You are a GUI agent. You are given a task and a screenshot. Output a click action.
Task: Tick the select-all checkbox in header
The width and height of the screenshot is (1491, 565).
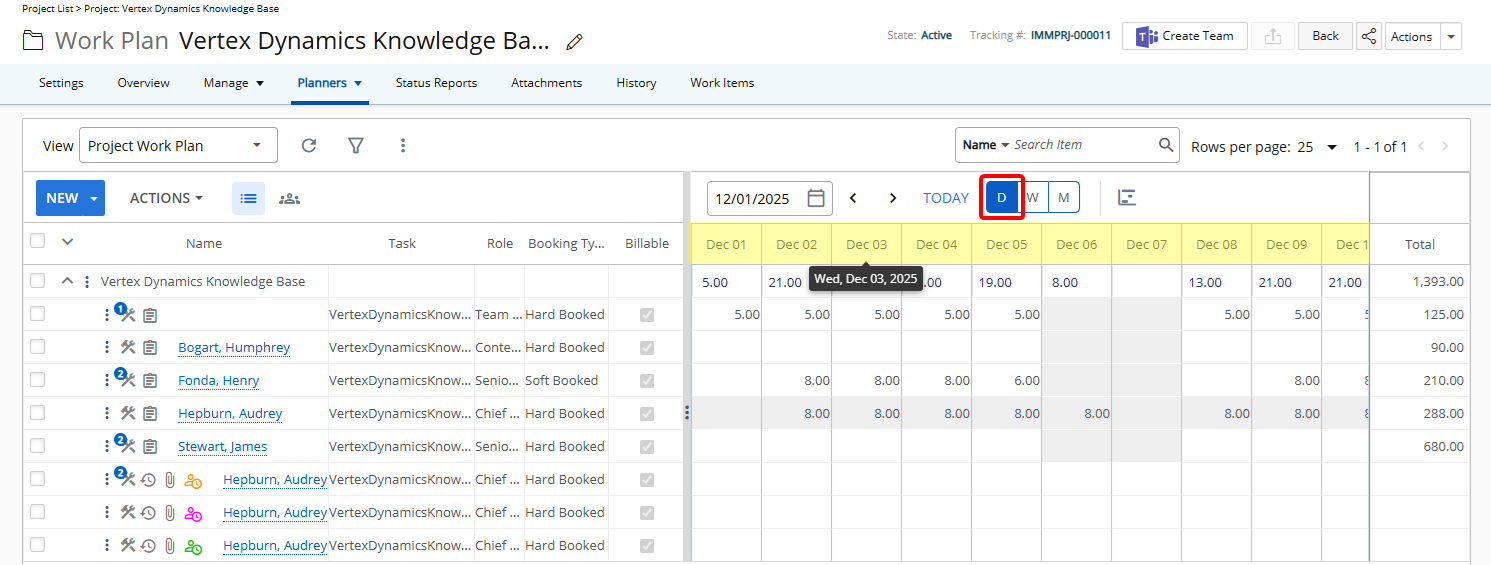pyautogui.click(x=37, y=241)
